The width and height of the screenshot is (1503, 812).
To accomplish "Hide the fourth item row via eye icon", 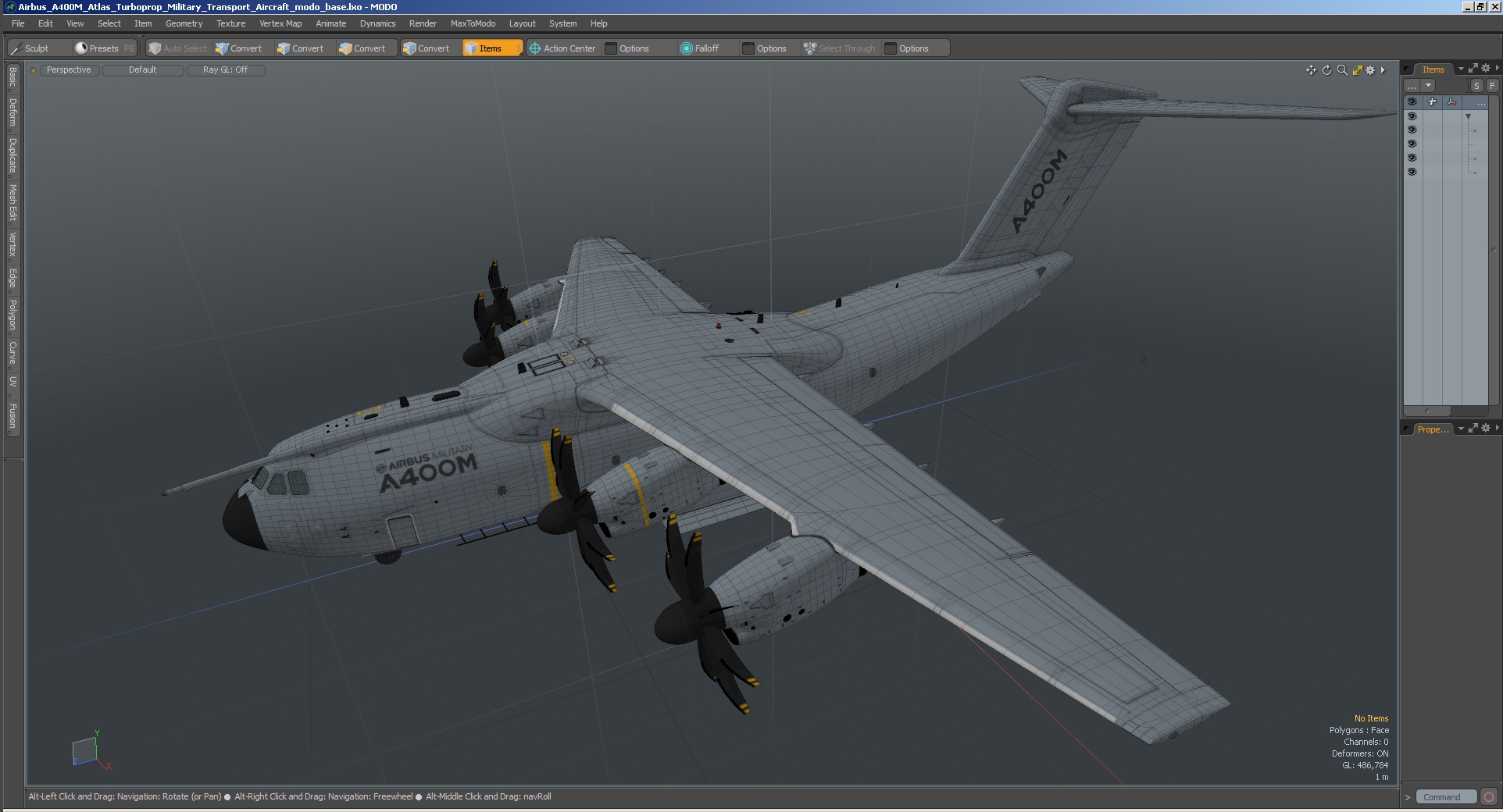I will pyautogui.click(x=1412, y=158).
